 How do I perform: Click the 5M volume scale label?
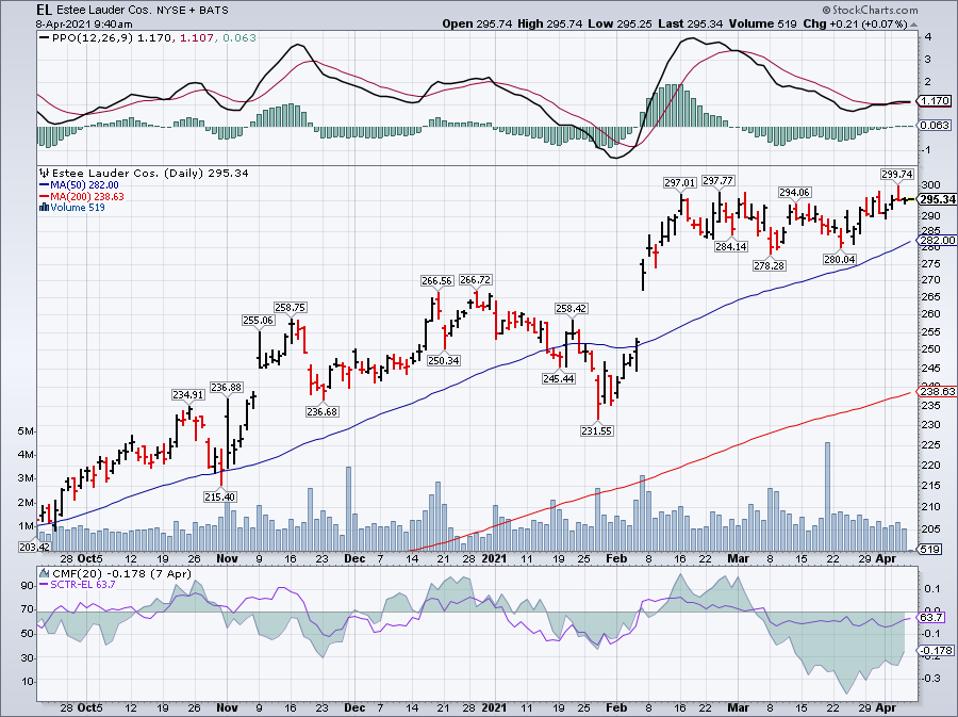coord(25,431)
